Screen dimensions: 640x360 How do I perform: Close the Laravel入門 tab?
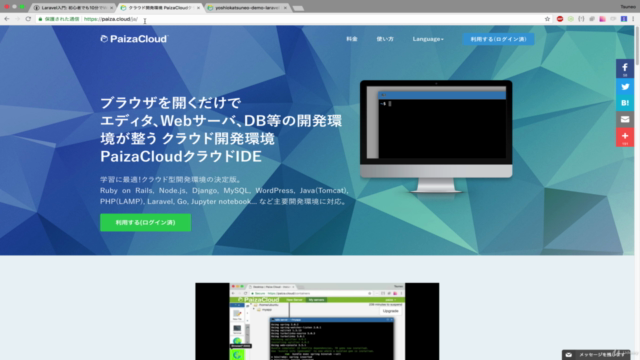point(111,8)
